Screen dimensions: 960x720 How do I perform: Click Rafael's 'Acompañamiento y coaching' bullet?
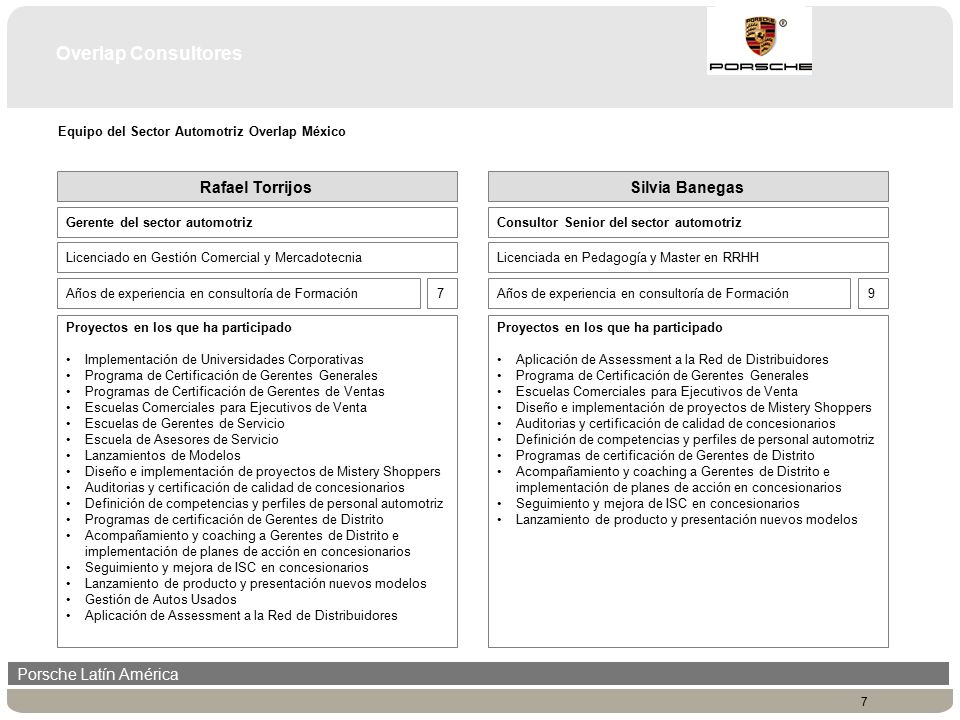pos(247,543)
